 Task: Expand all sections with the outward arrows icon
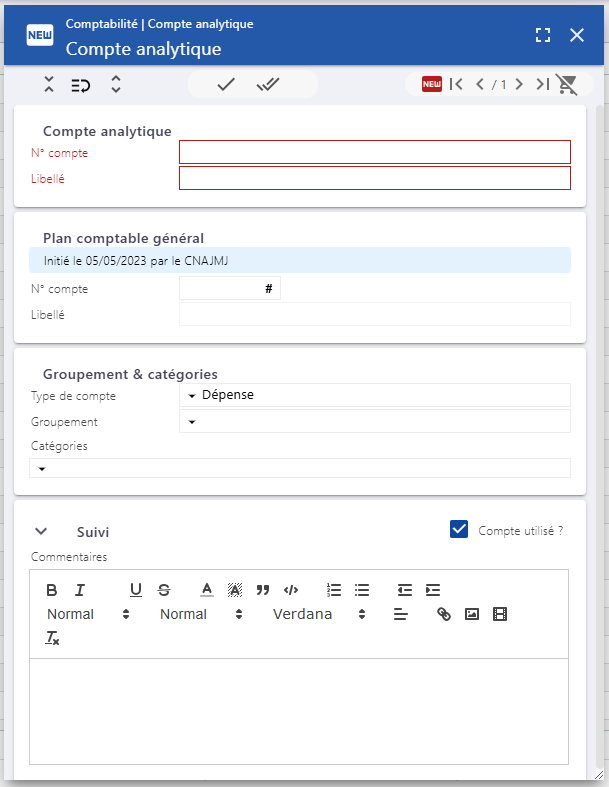pos(116,84)
